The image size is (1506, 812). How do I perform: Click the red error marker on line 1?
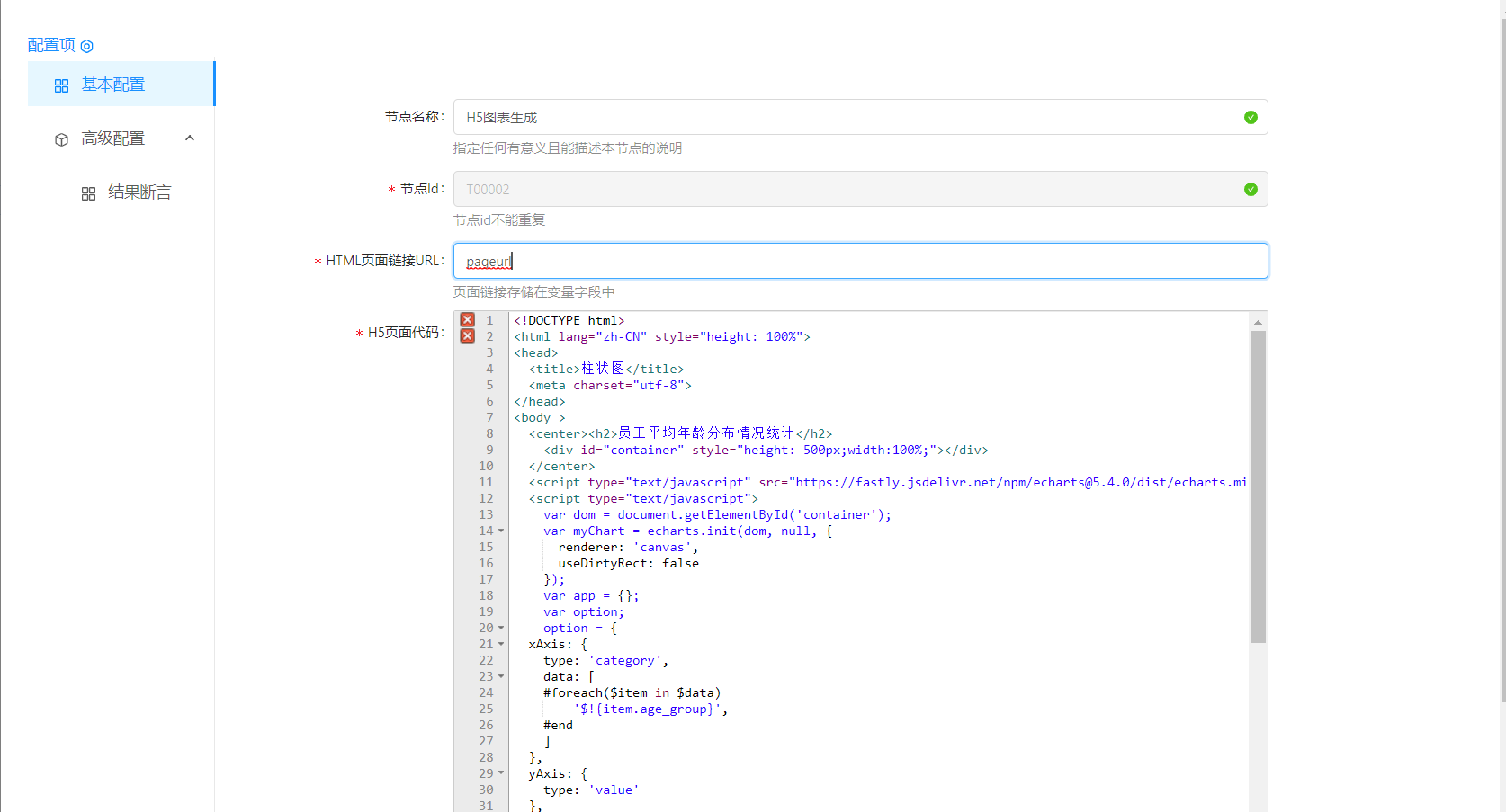(468, 320)
